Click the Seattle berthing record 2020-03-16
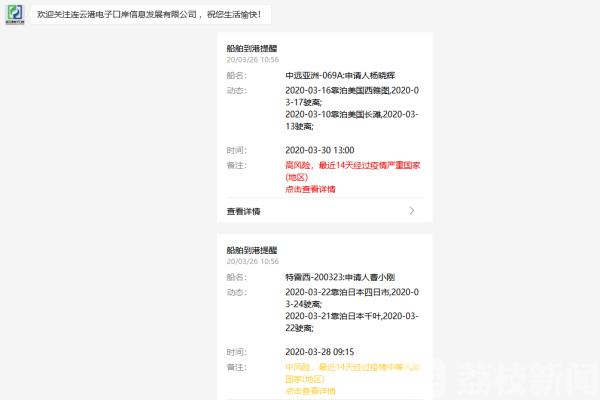The image size is (600, 400). pyautogui.click(x=352, y=96)
